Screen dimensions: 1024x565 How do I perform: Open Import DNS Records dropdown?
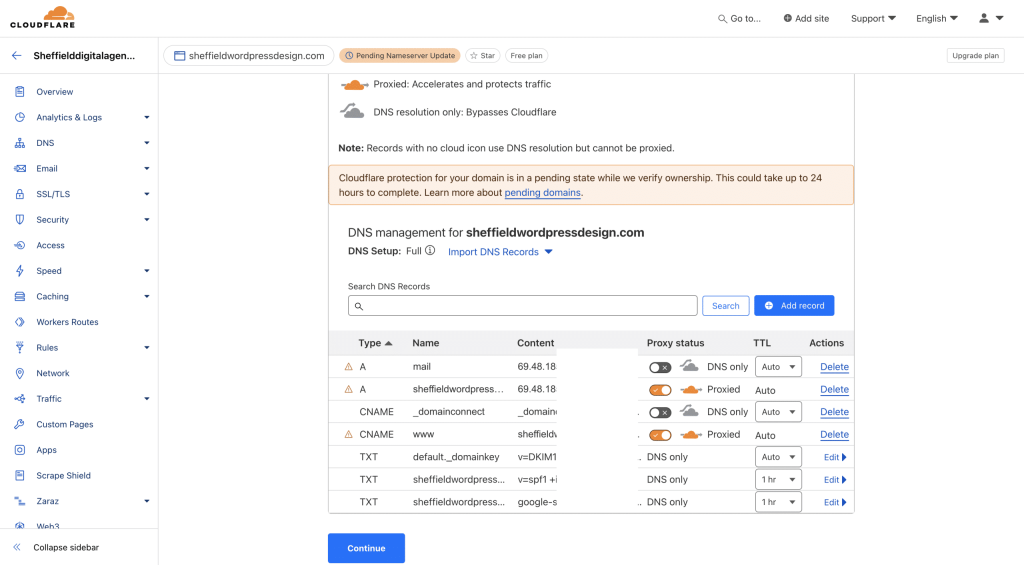click(x=500, y=251)
